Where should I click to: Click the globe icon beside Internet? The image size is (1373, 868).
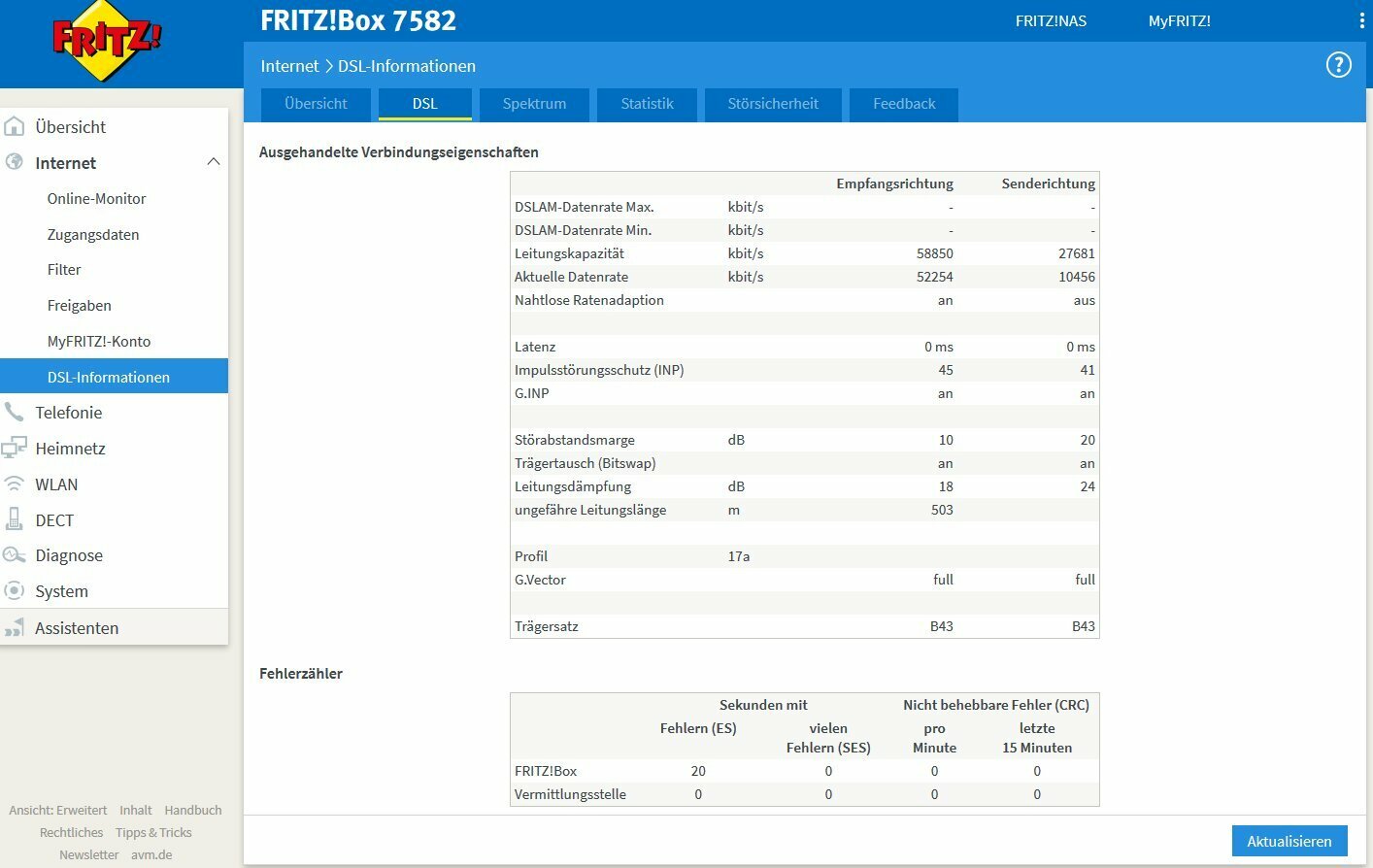click(x=15, y=162)
